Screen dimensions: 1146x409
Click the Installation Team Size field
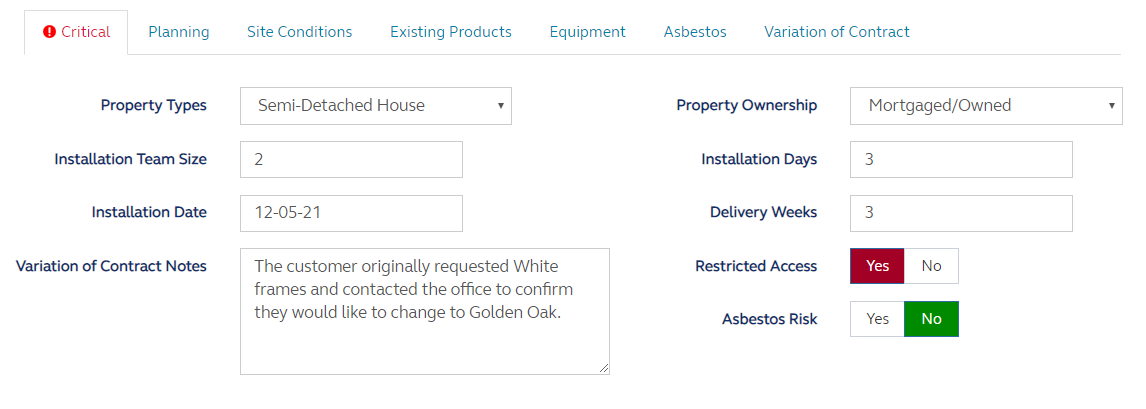point(351,160)
